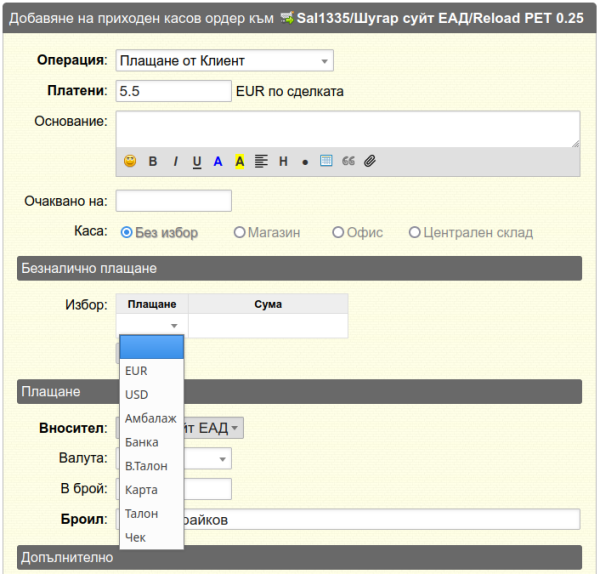Select the Офис cash desk radio
This screenshot has width=600, height=574.
tap(338, 232)
